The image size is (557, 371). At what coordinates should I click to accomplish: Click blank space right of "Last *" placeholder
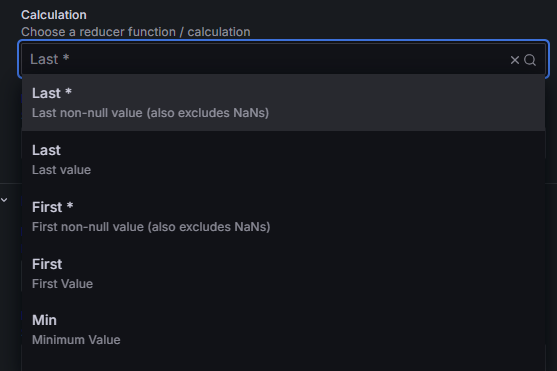(x=284, y=59)
